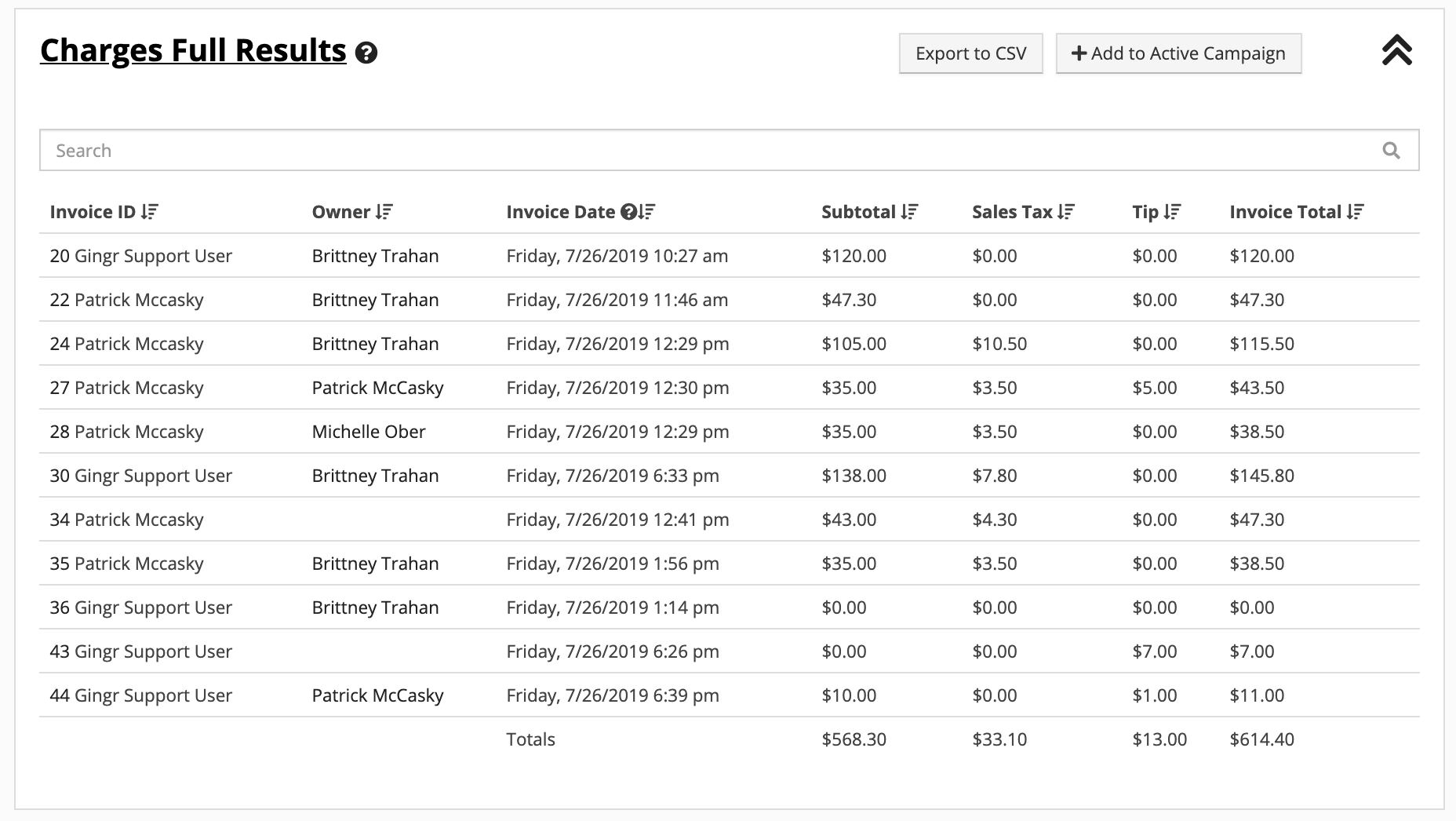Click invoice total $11.00
The width and height of the screenshot is (1456, 821).
pos(1257,695)
